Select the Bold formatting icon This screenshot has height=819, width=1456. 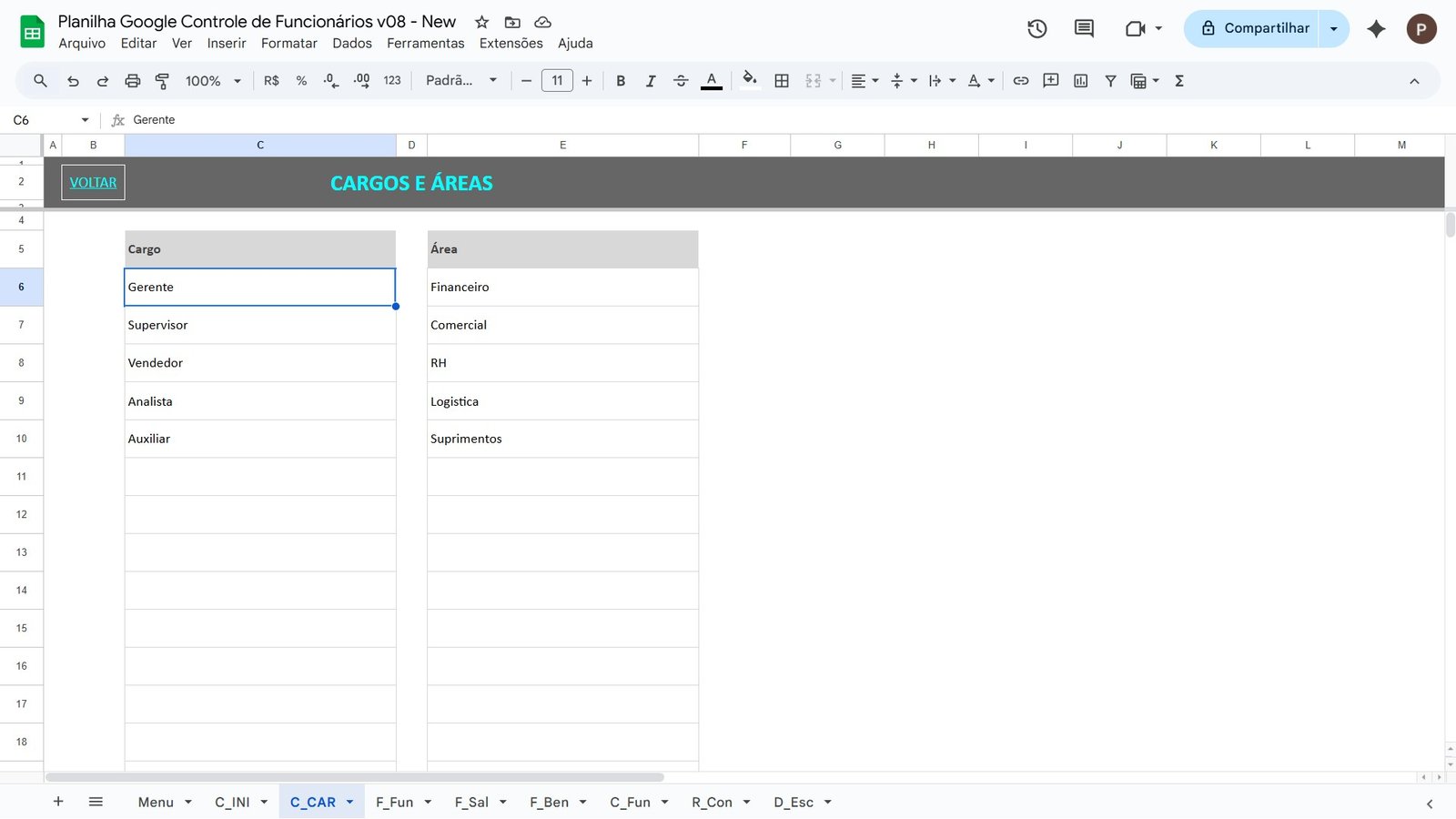[x=621, y=80]
